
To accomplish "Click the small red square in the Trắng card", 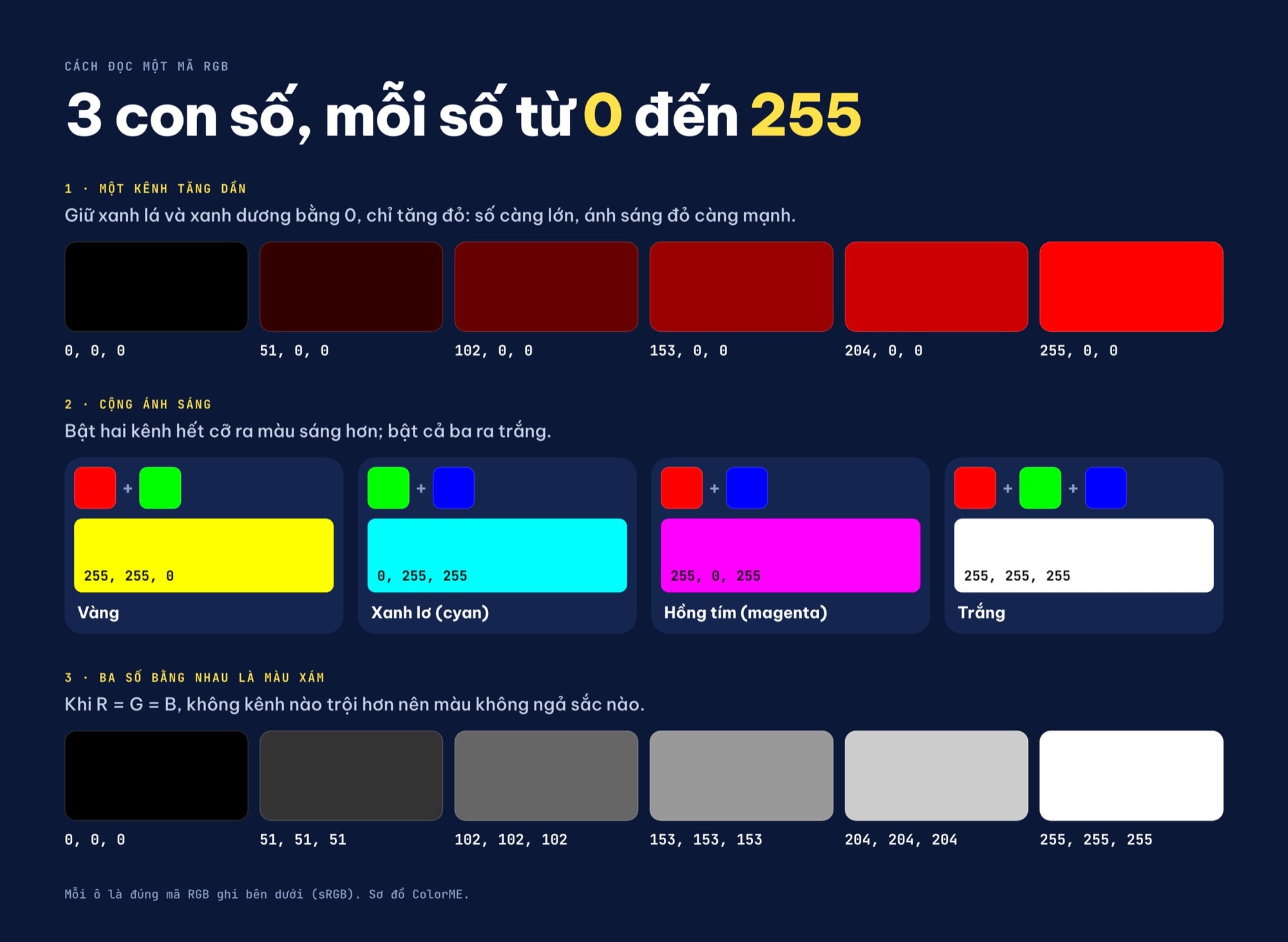I will tap(975, 488).
